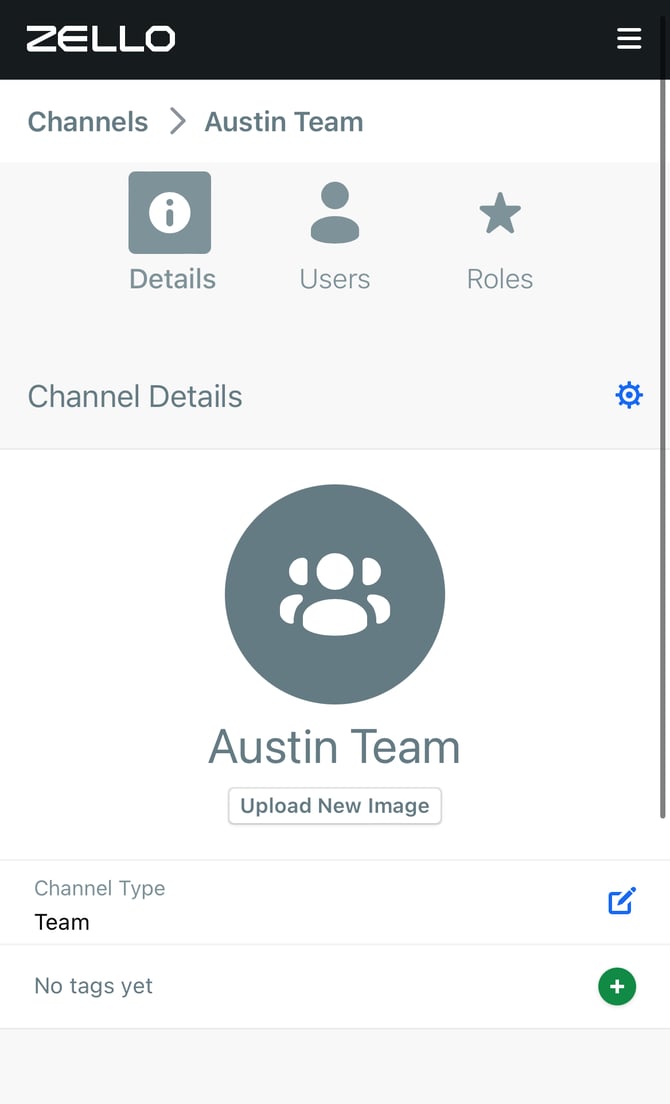Click Upload New Image button
670x1104 pixels.
tap(335, 805)
